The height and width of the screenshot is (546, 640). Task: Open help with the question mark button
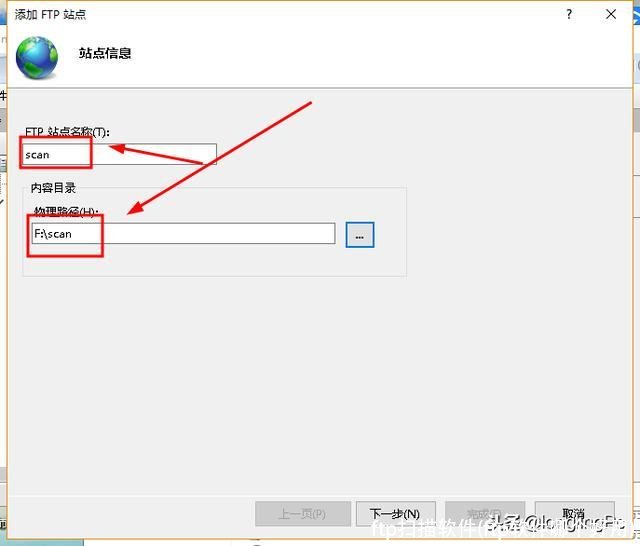(x=570, y=14)
